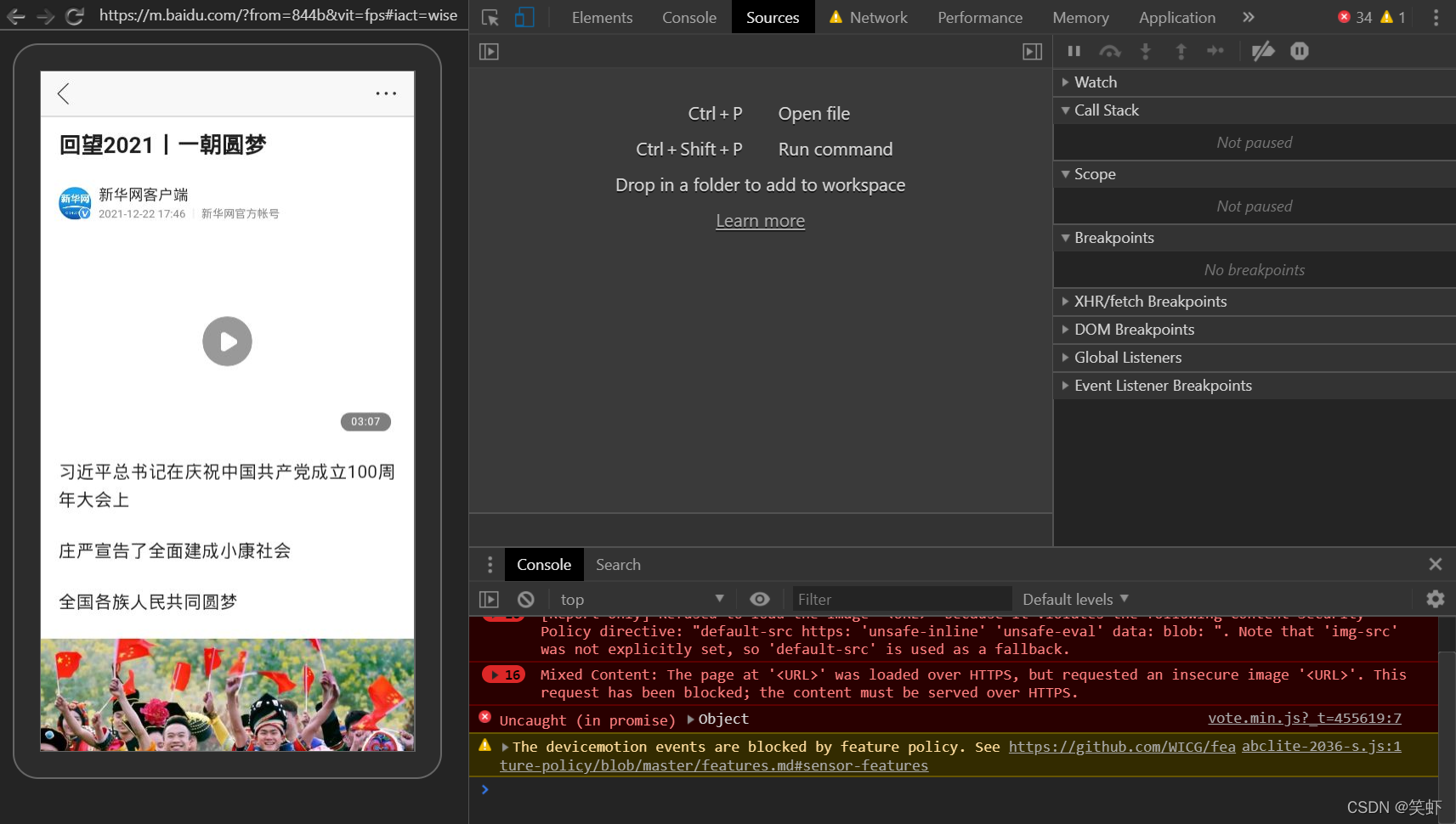This screenshot has width=1456, height=824.
Task: Pause script execution
Action: (x=1074, y=51)
